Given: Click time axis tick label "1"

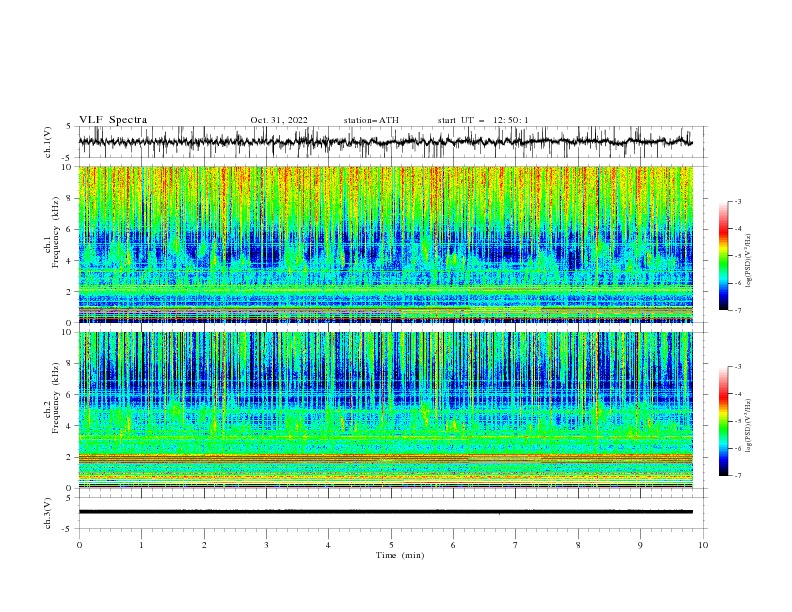Looking at the screenshot, I should click(141, 545).
